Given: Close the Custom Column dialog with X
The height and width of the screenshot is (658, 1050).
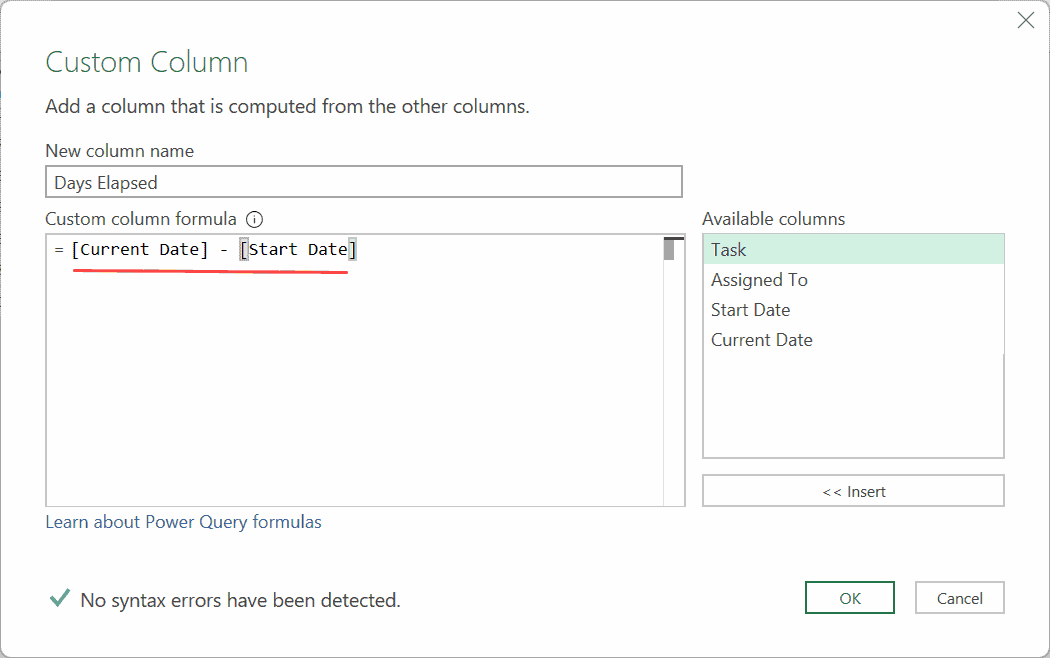Looking at the screenshot, I should pos(1025,20).
